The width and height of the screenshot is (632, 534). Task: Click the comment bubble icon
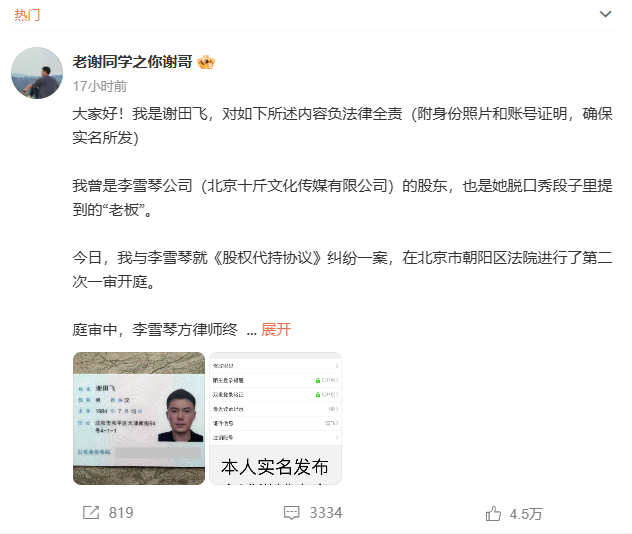click(291, 513)
